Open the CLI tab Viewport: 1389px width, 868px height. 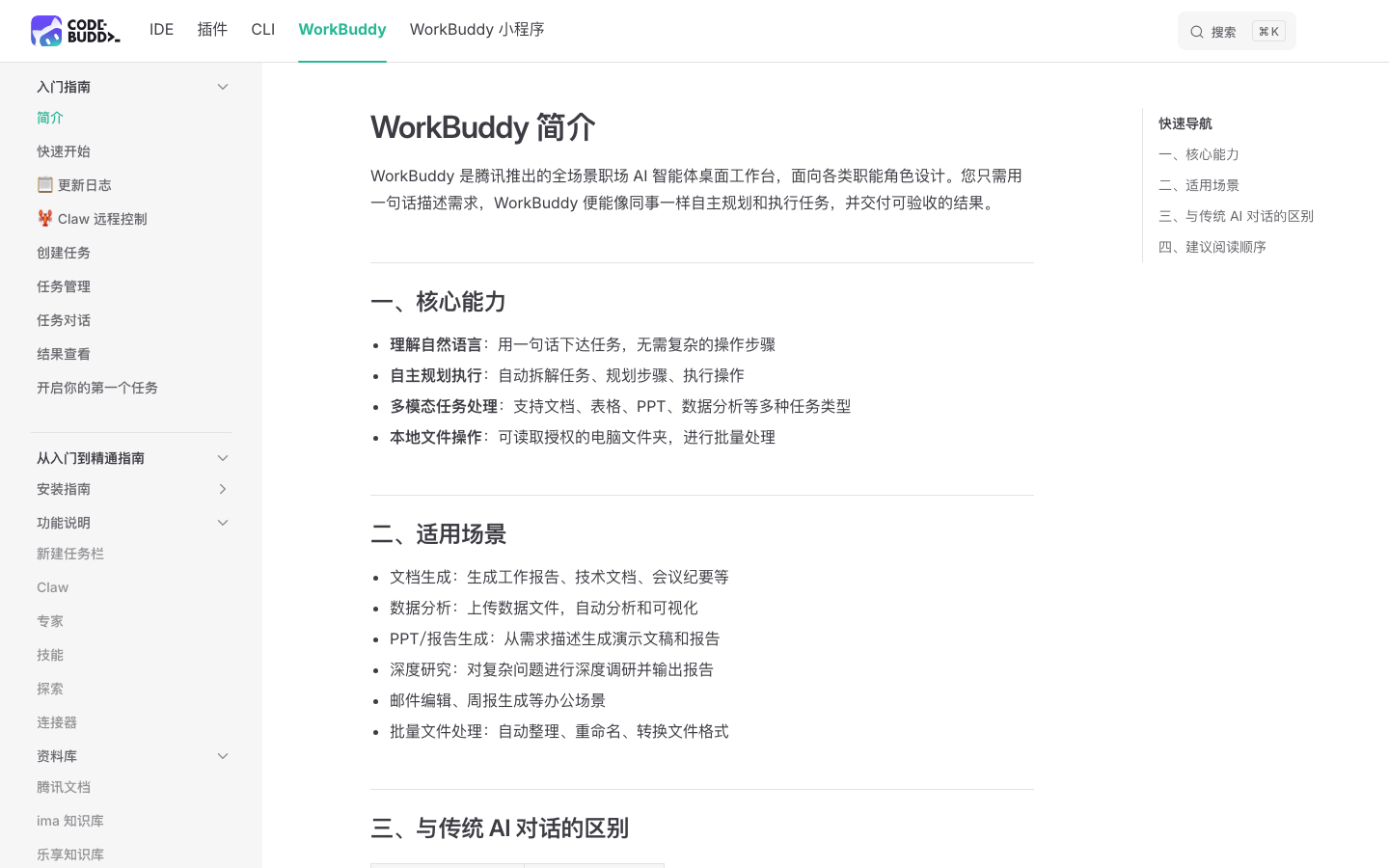263,30
